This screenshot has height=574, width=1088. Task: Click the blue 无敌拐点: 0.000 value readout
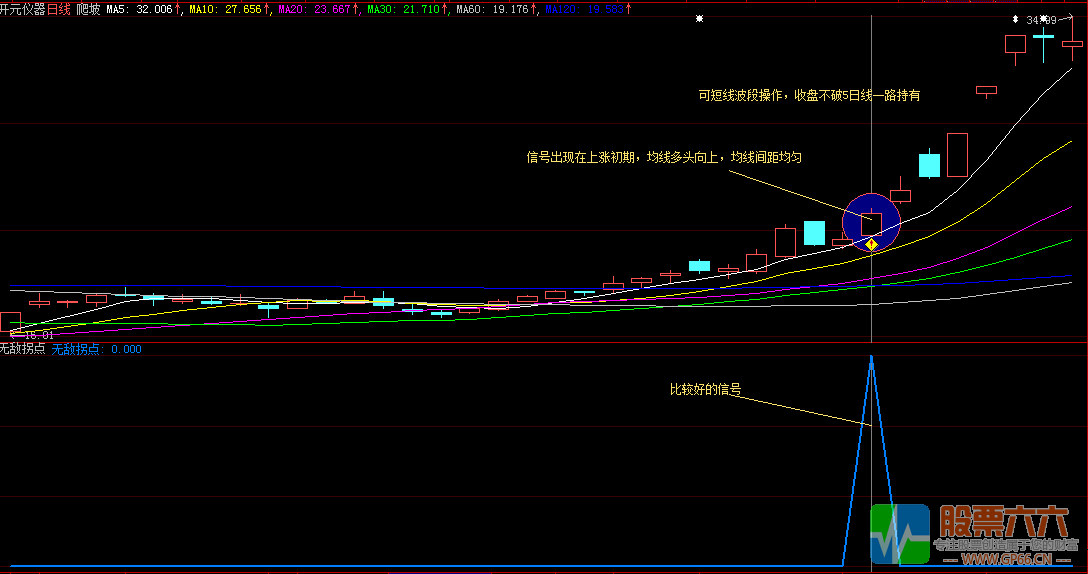click(96, 349)
